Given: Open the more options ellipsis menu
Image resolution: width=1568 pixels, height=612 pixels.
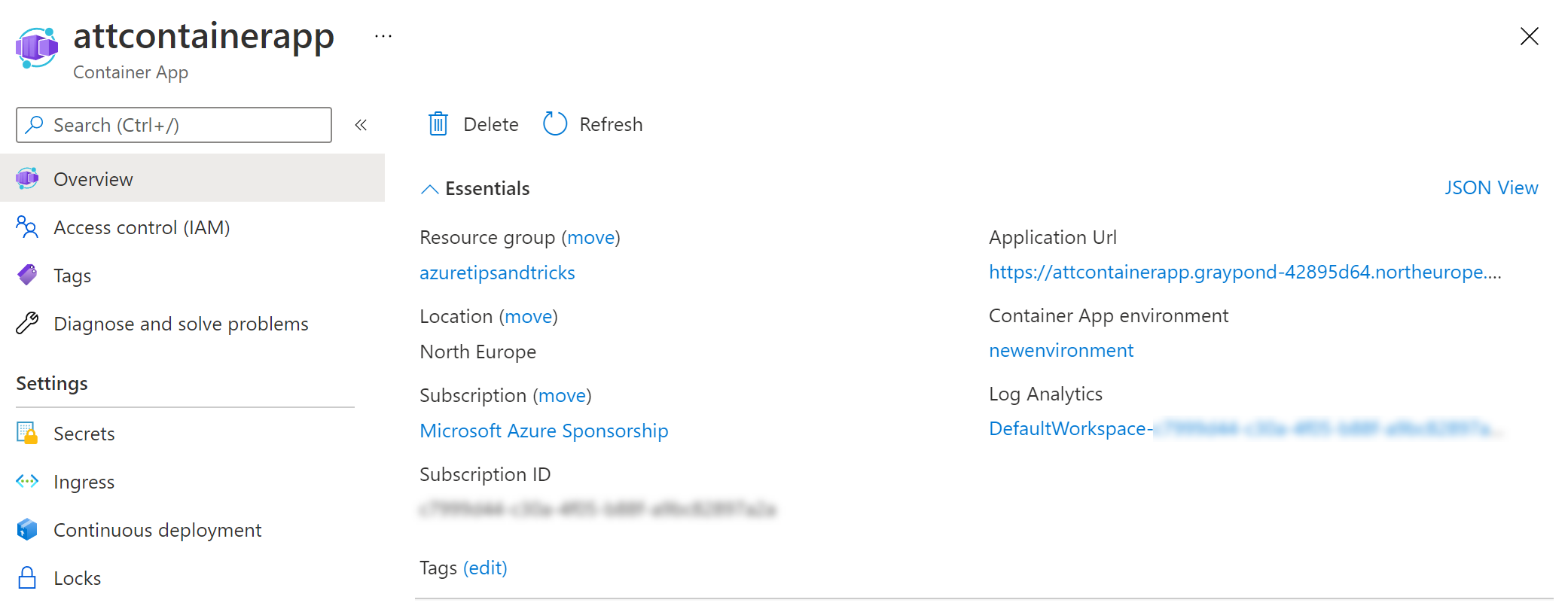Looking at the screenshot, I should click(x=383, y=36).
